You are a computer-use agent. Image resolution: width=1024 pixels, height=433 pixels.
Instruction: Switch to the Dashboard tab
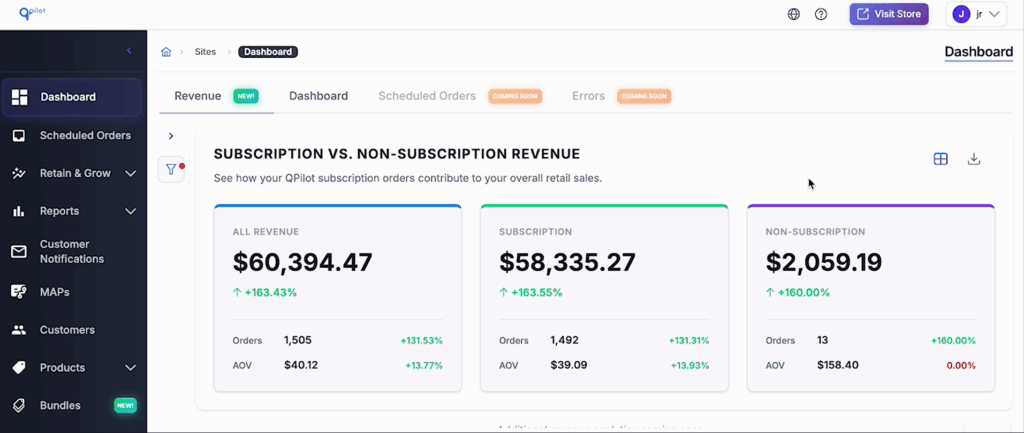pyautogui.click(x=318, y=96)
